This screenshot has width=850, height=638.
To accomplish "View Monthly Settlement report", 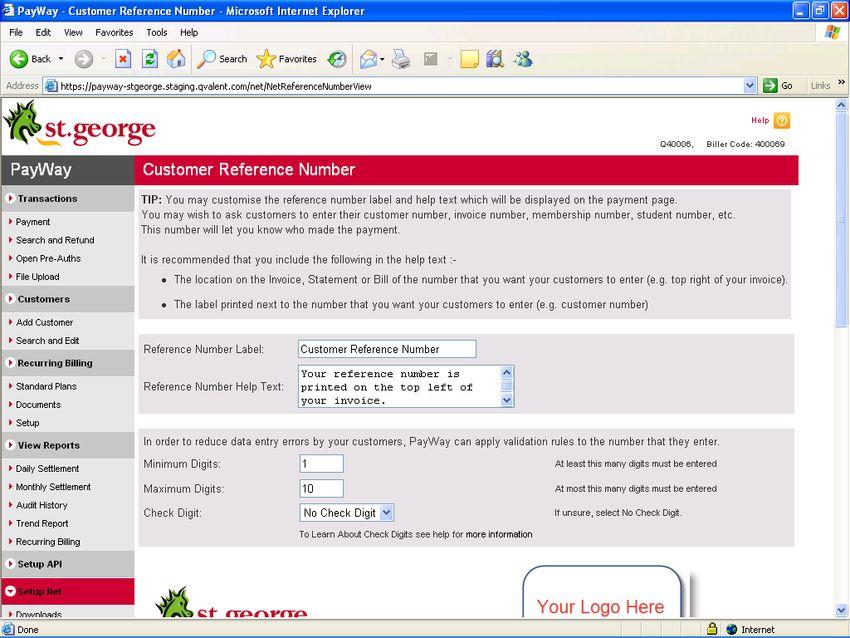I will click(53, 487).
